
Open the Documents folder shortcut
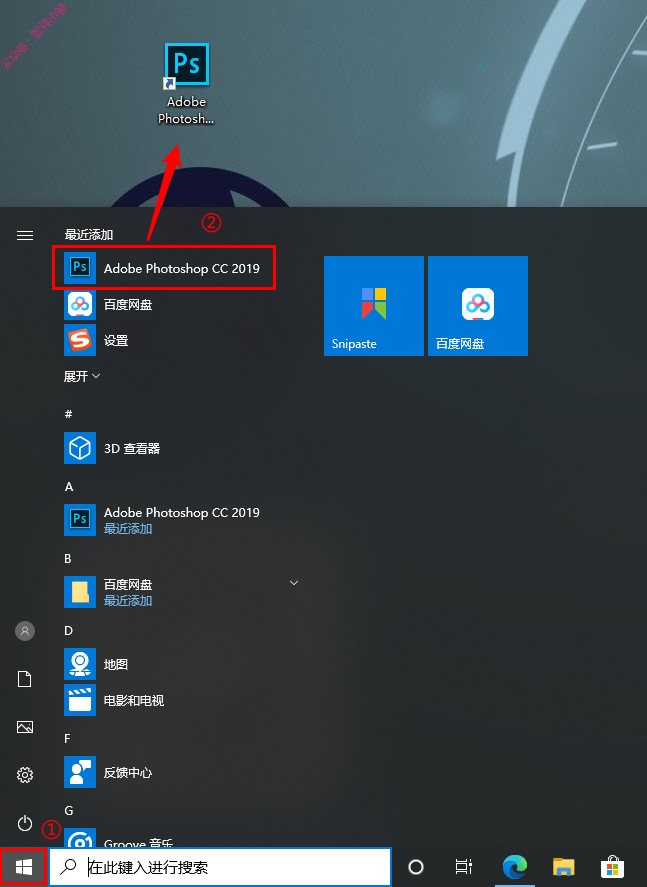[x=25, y=679]
